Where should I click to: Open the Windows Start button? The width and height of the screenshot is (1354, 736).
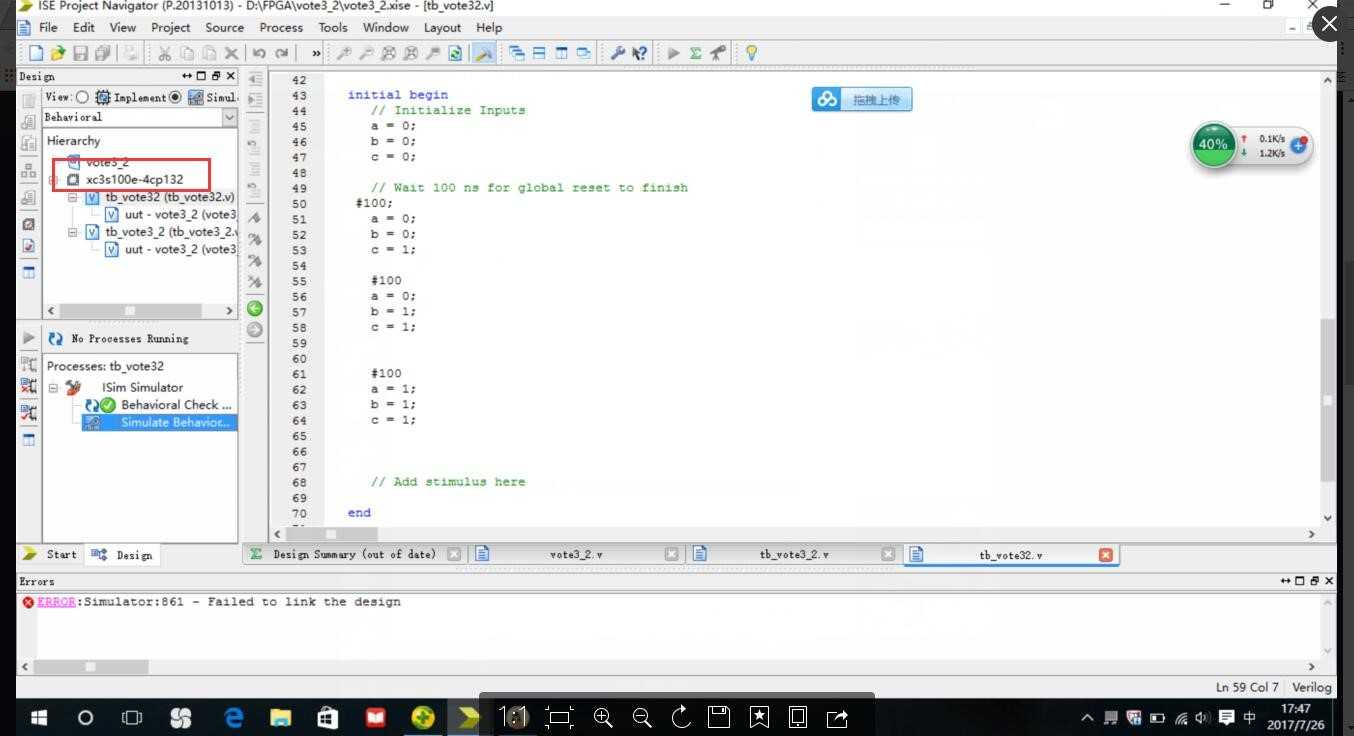point(40,717)
